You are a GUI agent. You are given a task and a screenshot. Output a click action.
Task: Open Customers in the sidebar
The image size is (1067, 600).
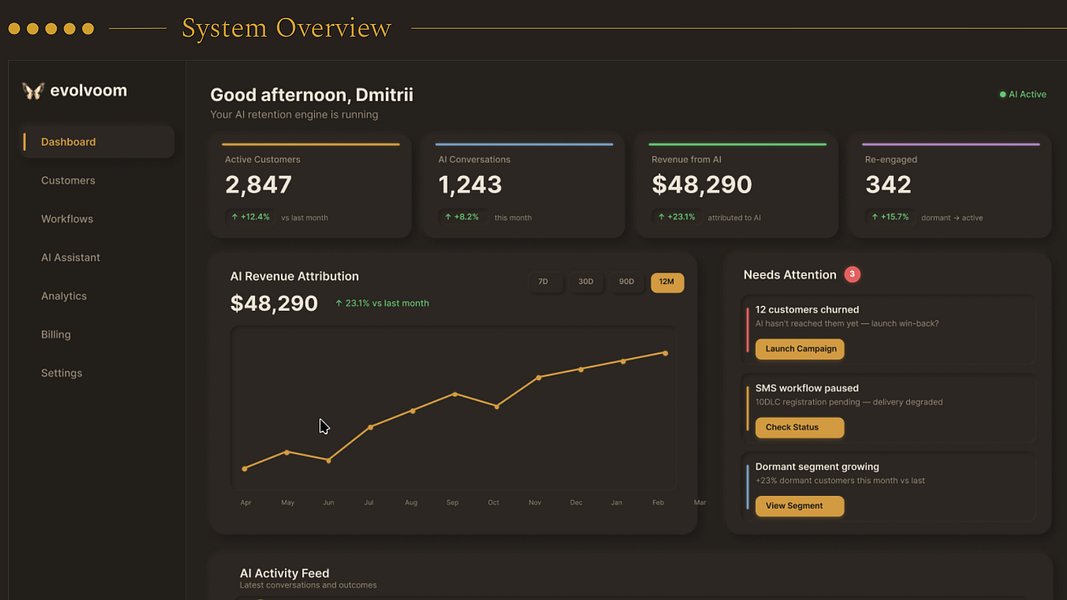[68, 180]
